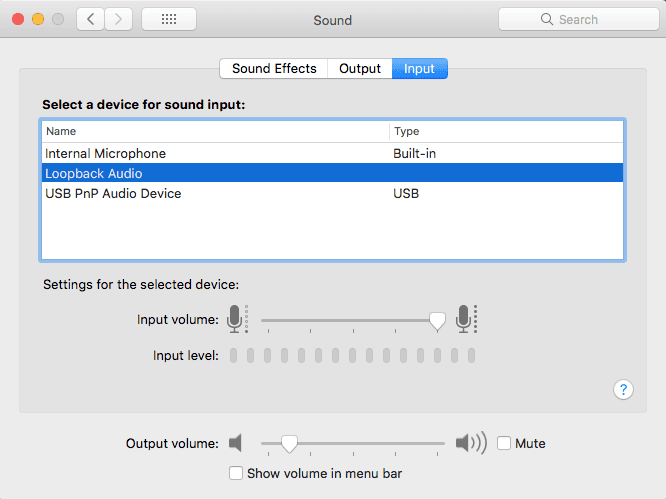Sort devices by the Name column header
Viewport: 666px width, 499px height.
pos(215,131)
